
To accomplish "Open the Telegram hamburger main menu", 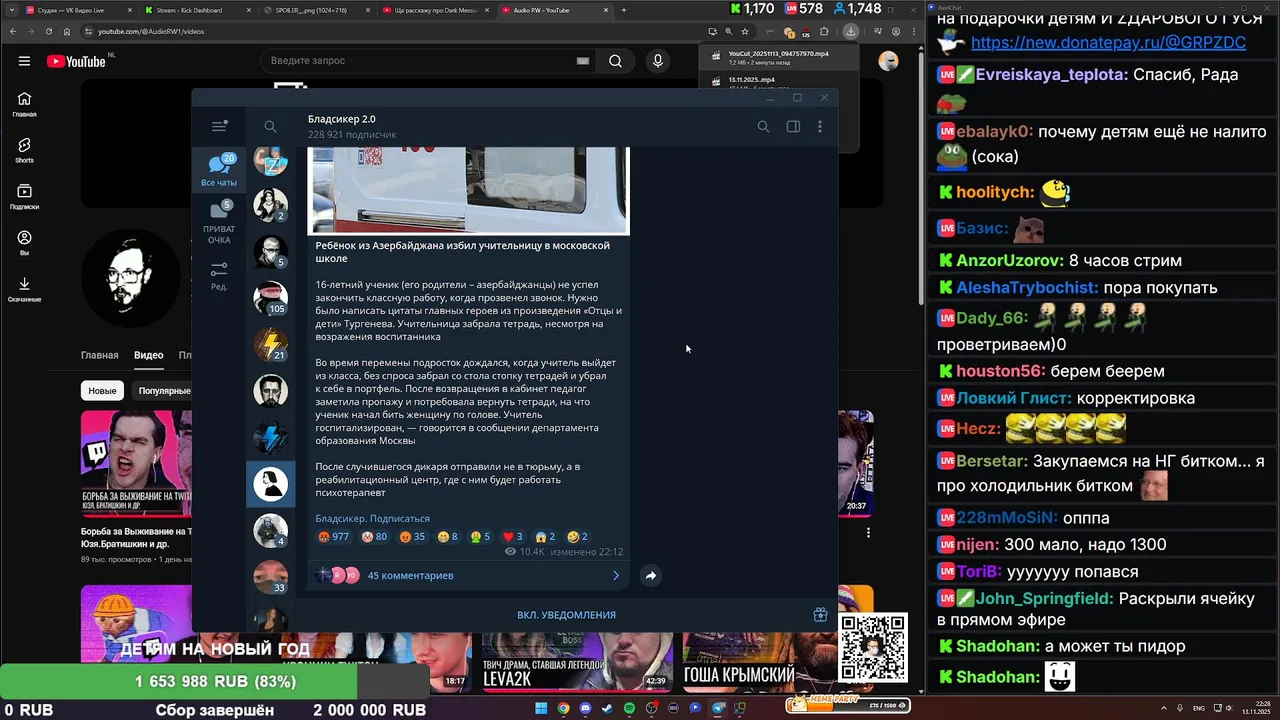I will (219, 126).
